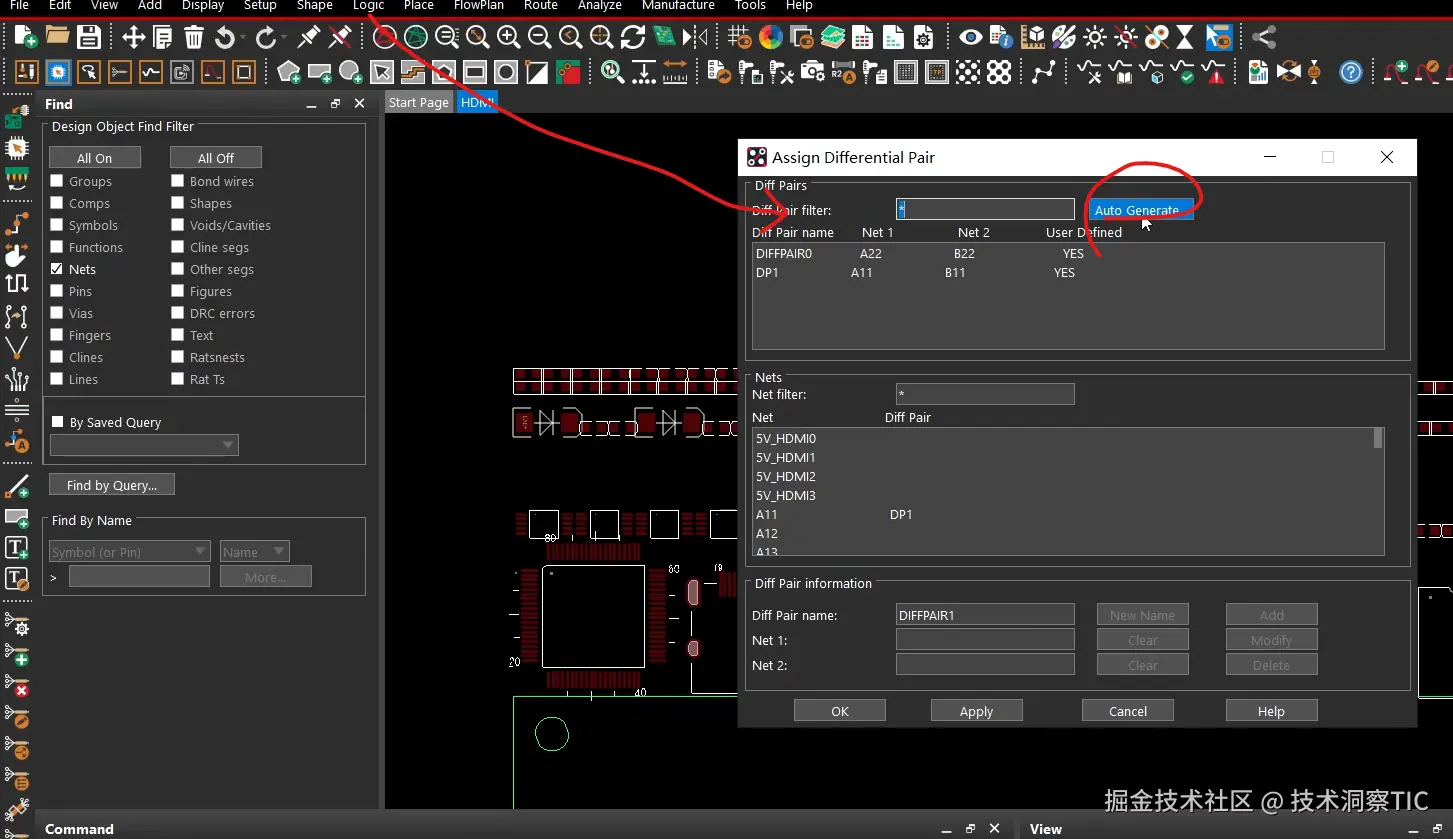Select the Add Circle shape tool

[350, 73]
